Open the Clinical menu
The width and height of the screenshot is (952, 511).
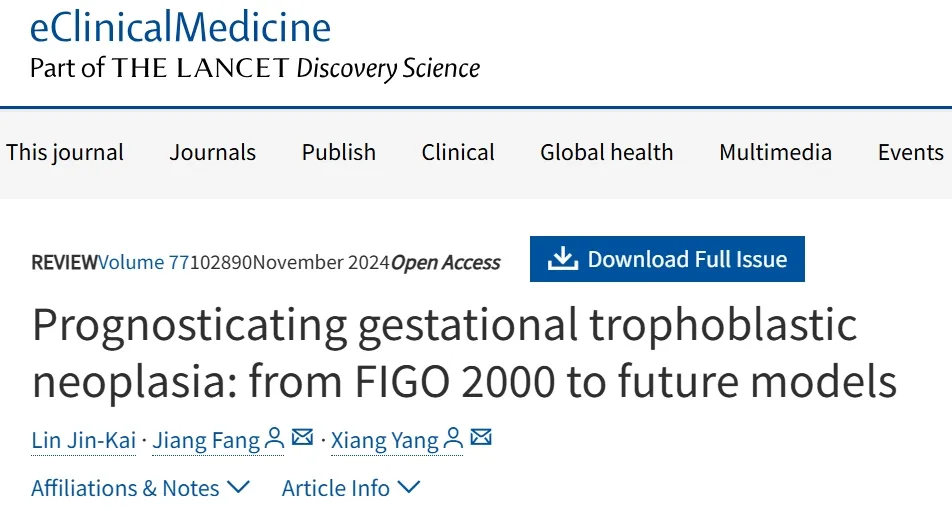tap(458, 153)
